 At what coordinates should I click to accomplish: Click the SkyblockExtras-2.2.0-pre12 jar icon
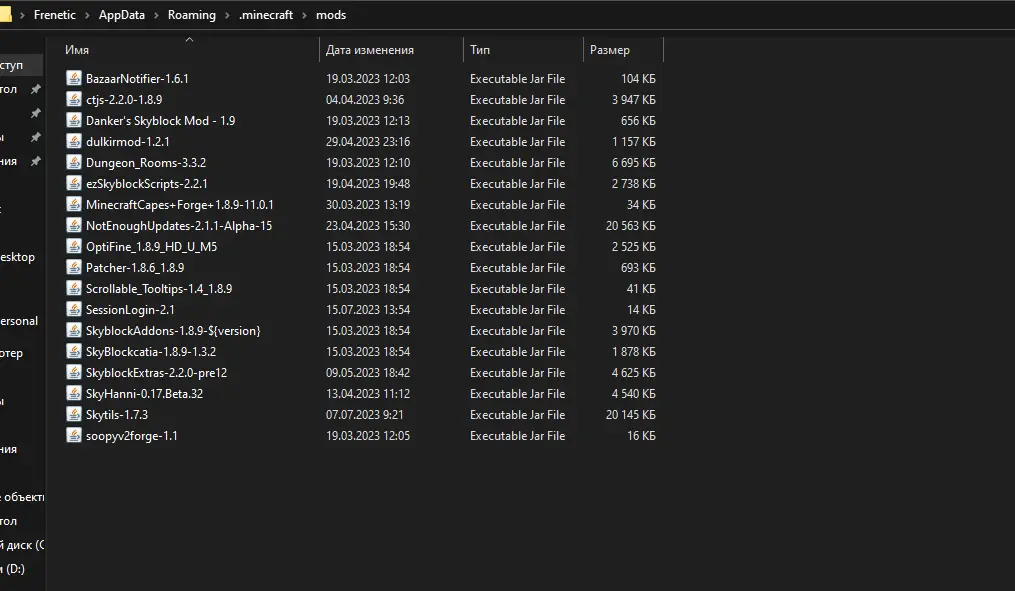[74, 373]
